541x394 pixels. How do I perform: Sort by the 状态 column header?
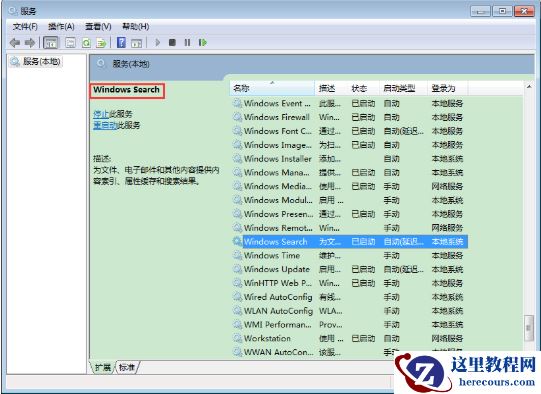coord(363,88)
